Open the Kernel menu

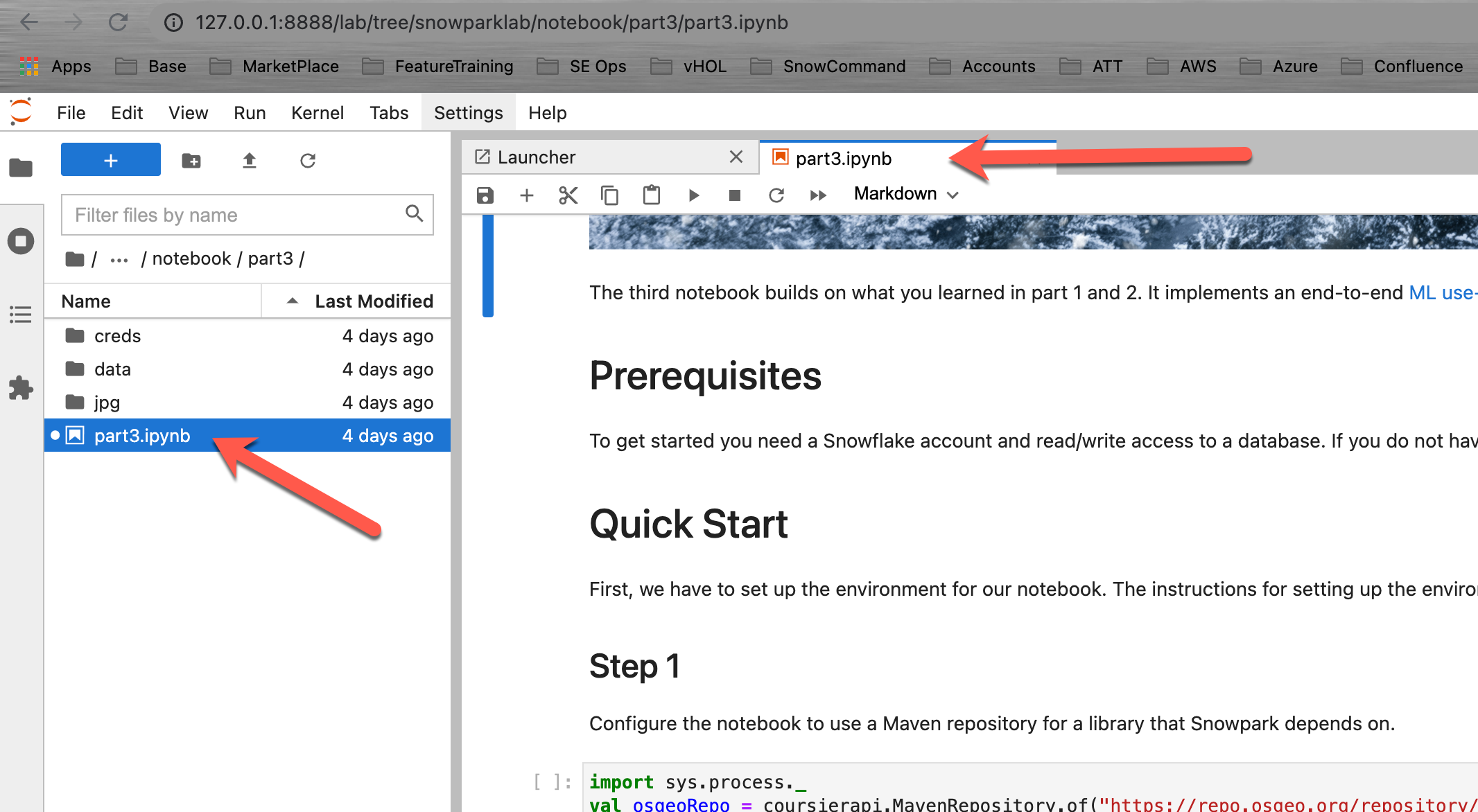(317, 113)
